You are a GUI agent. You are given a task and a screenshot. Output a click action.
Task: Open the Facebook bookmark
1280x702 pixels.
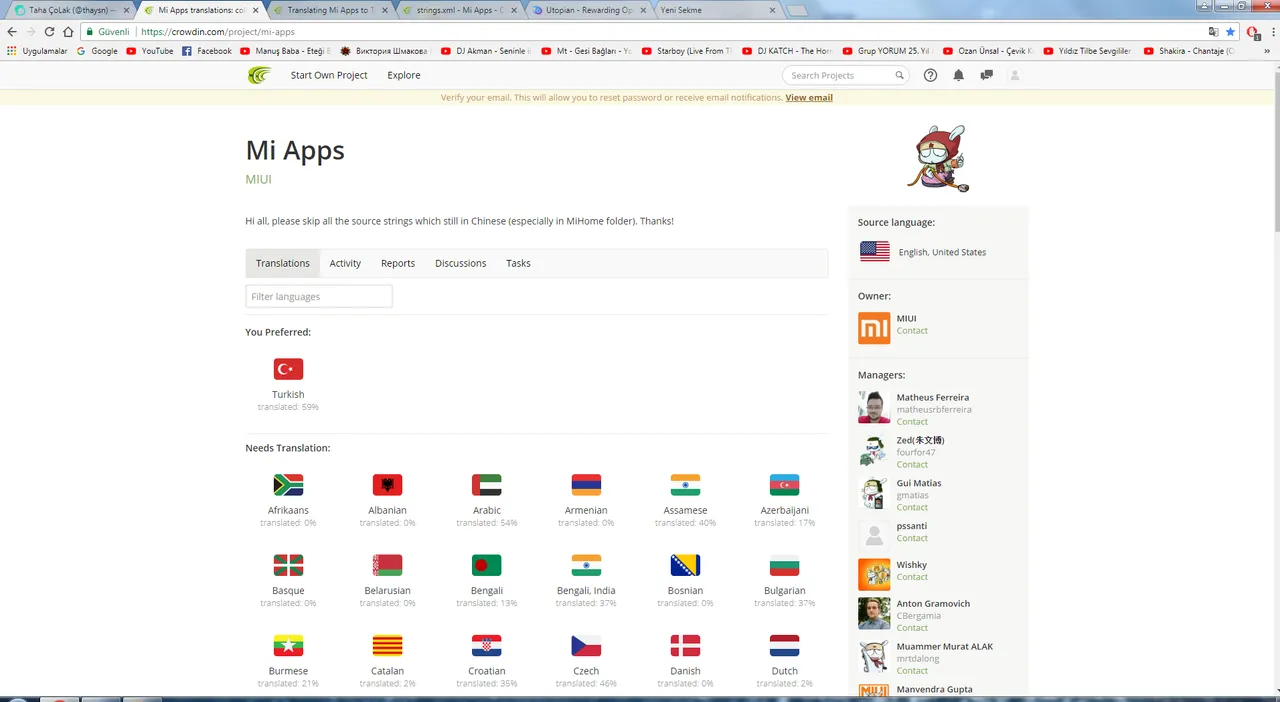[207, 51]
